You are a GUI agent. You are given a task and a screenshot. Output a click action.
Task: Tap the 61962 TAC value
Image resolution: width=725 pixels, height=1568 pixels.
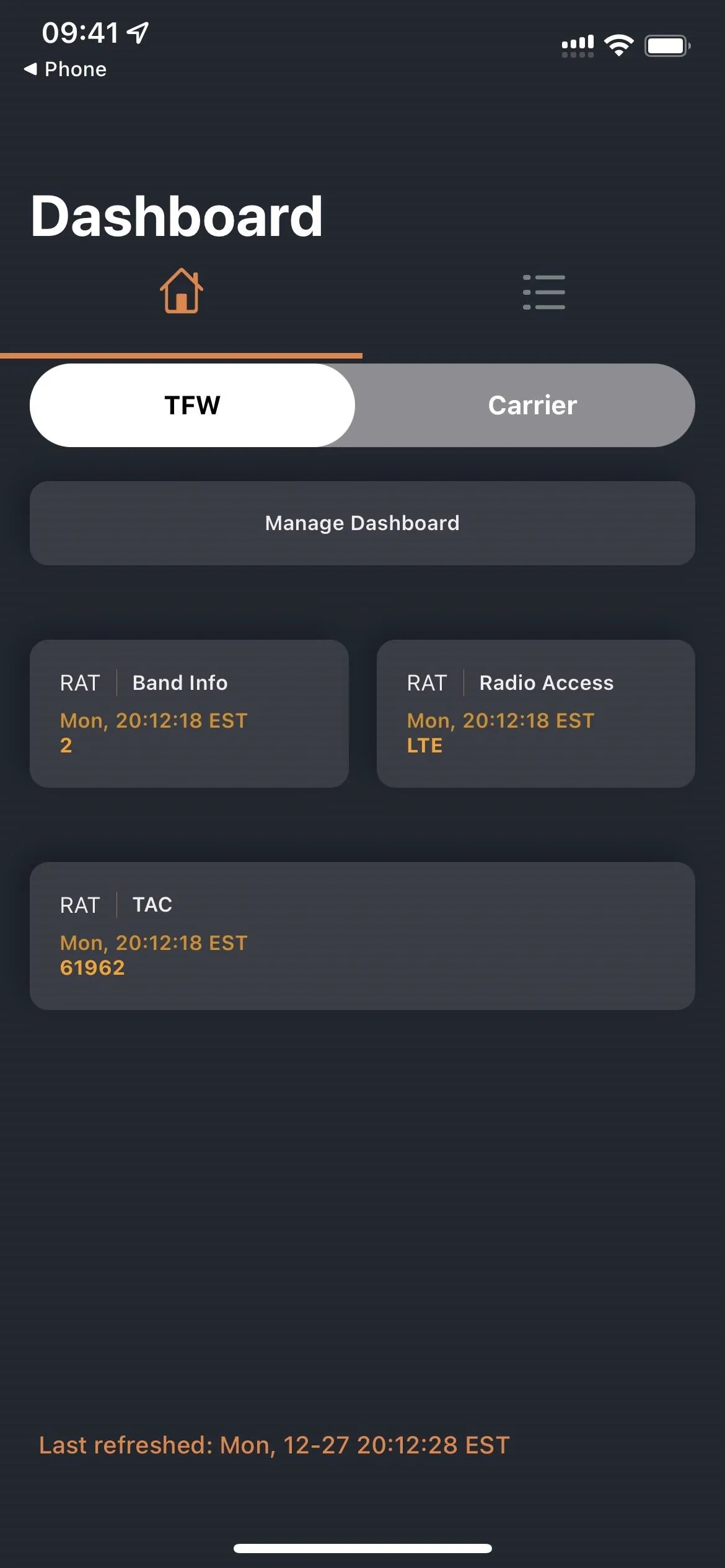point(92,968)
